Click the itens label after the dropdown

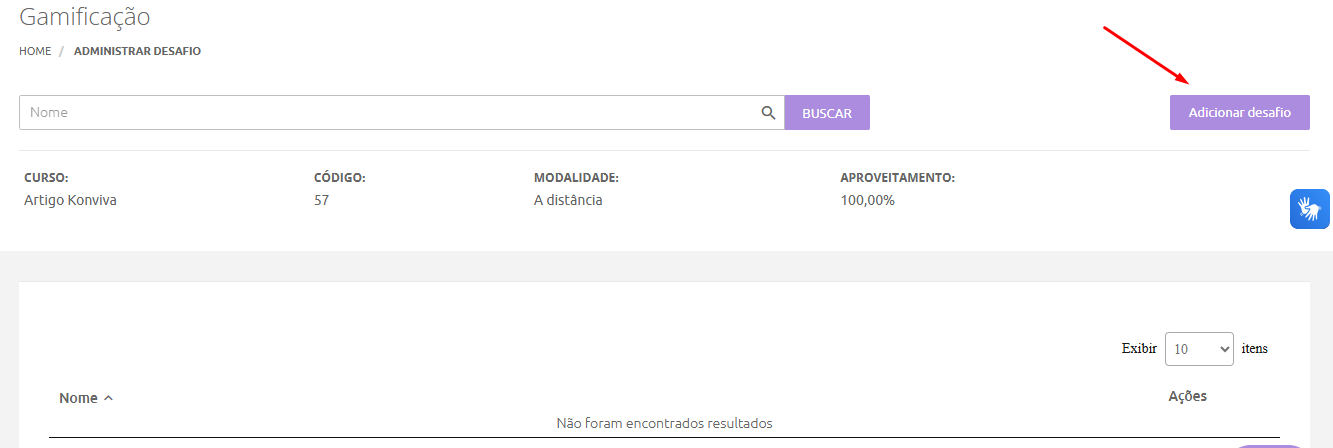pos(1254,348)
